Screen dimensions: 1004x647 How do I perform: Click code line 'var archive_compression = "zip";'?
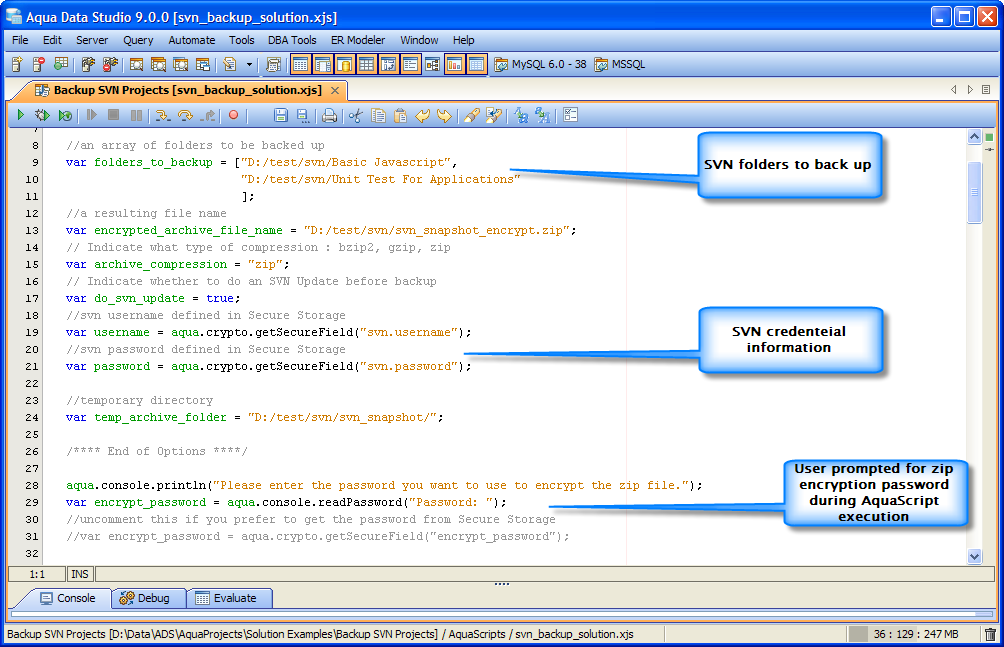(177, 264)
